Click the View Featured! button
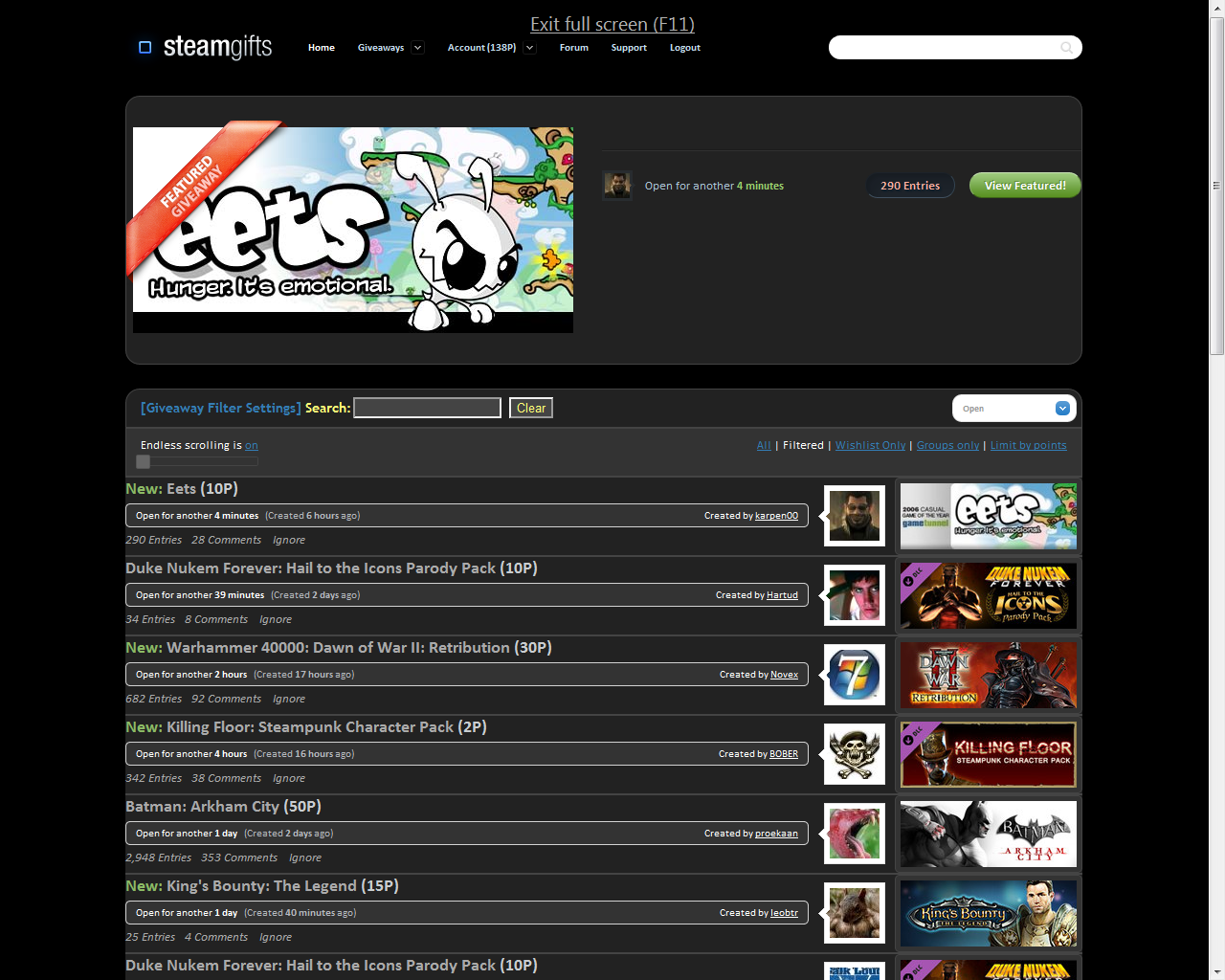This screenshot has height=980, width=1225. (x=1025, y=186)
